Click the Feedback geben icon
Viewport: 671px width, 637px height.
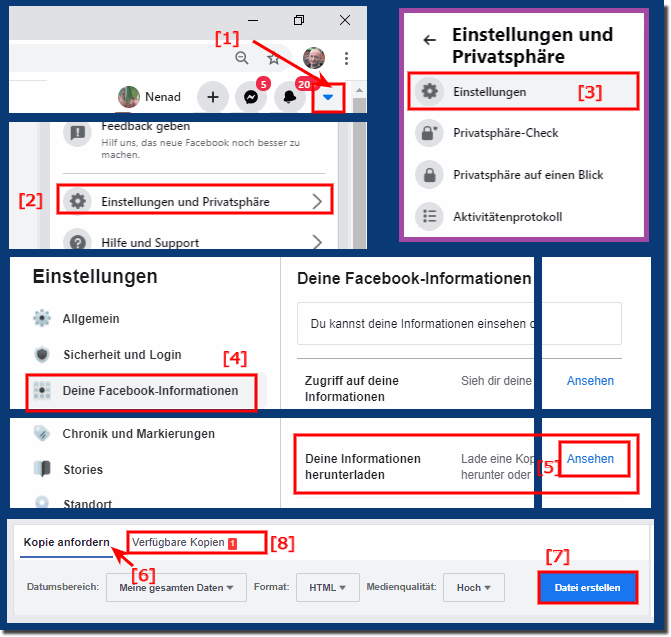[x=77, y=133]
